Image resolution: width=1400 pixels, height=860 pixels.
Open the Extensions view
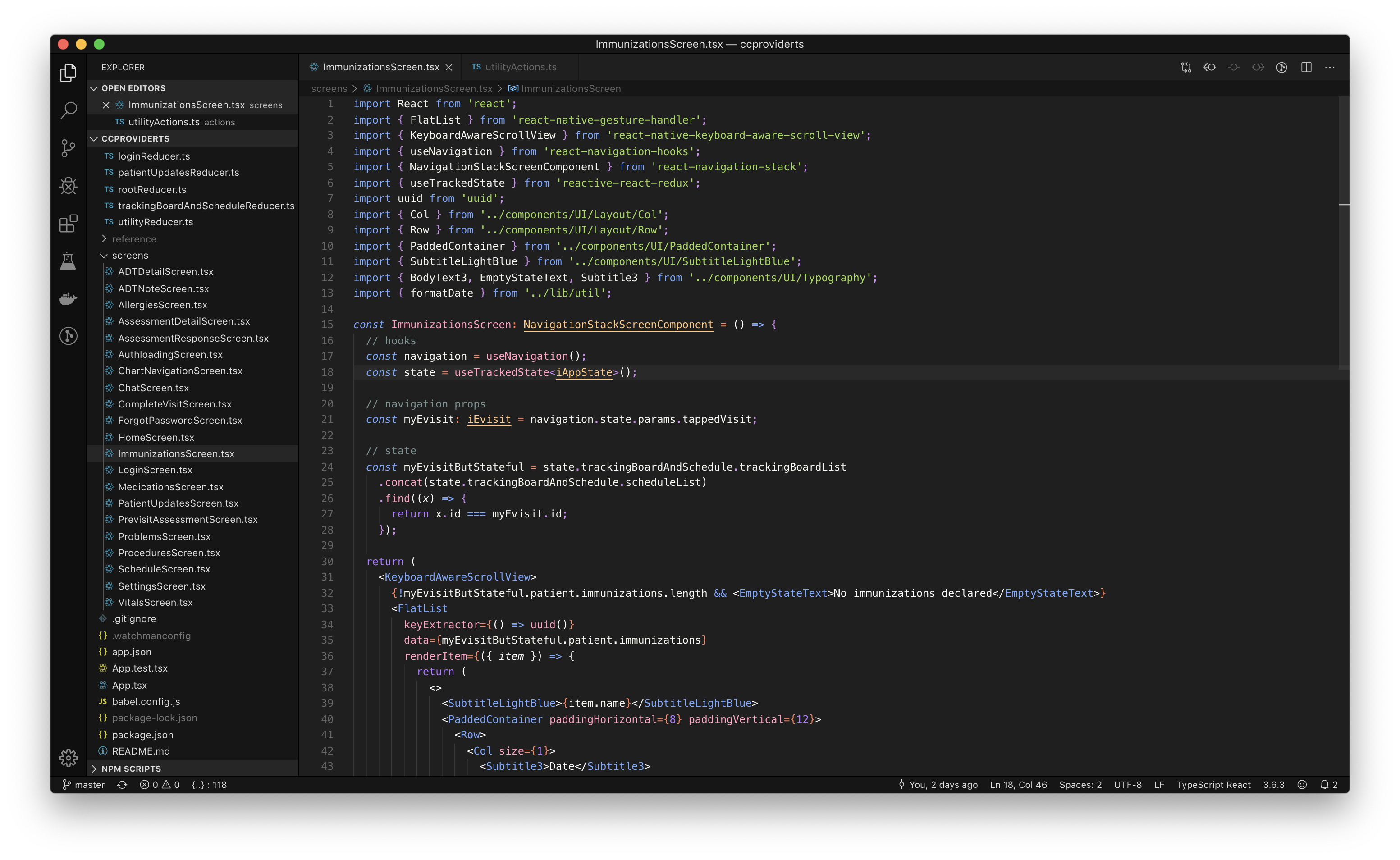68,224
